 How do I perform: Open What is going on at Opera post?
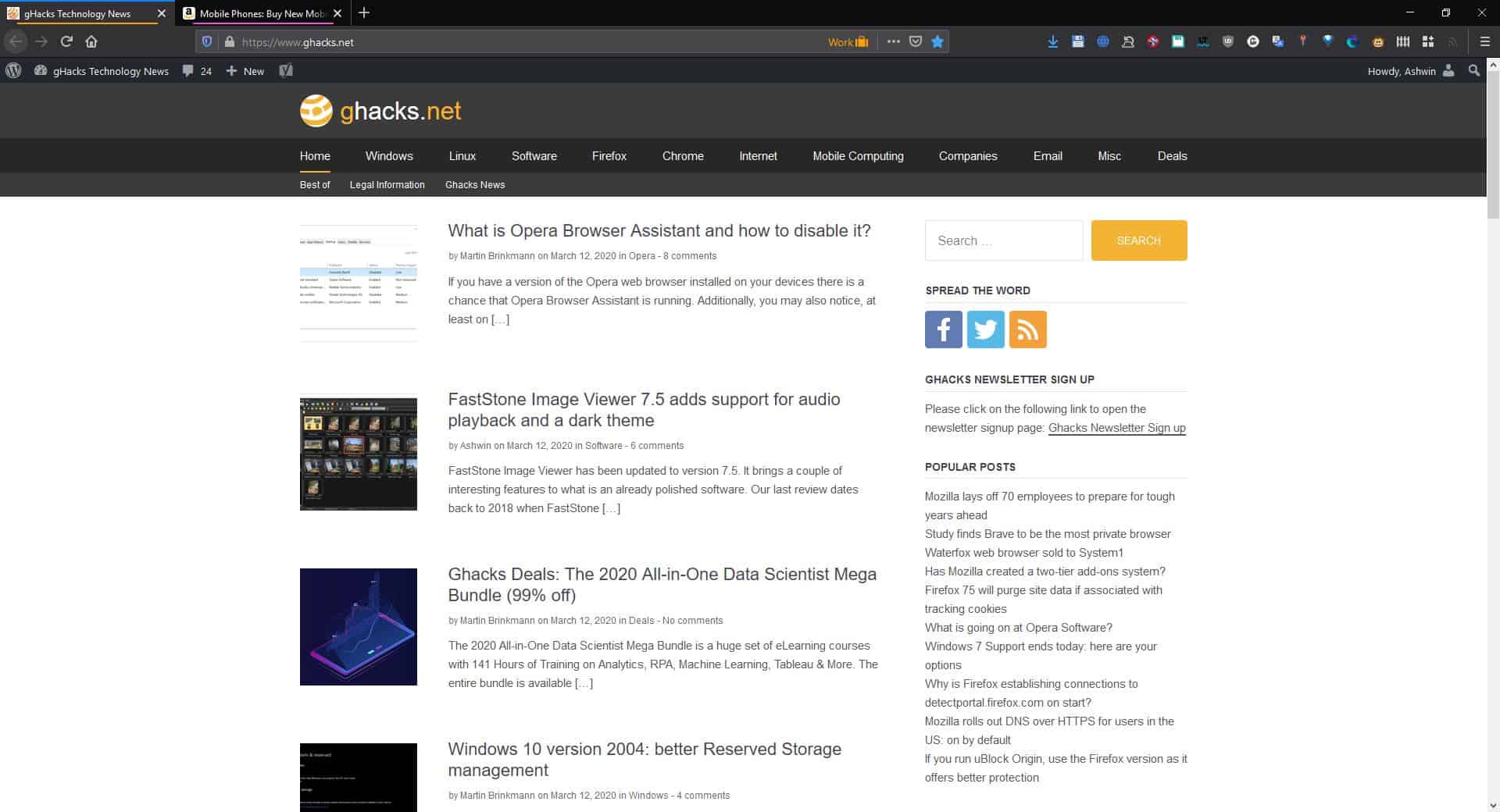1019,628
